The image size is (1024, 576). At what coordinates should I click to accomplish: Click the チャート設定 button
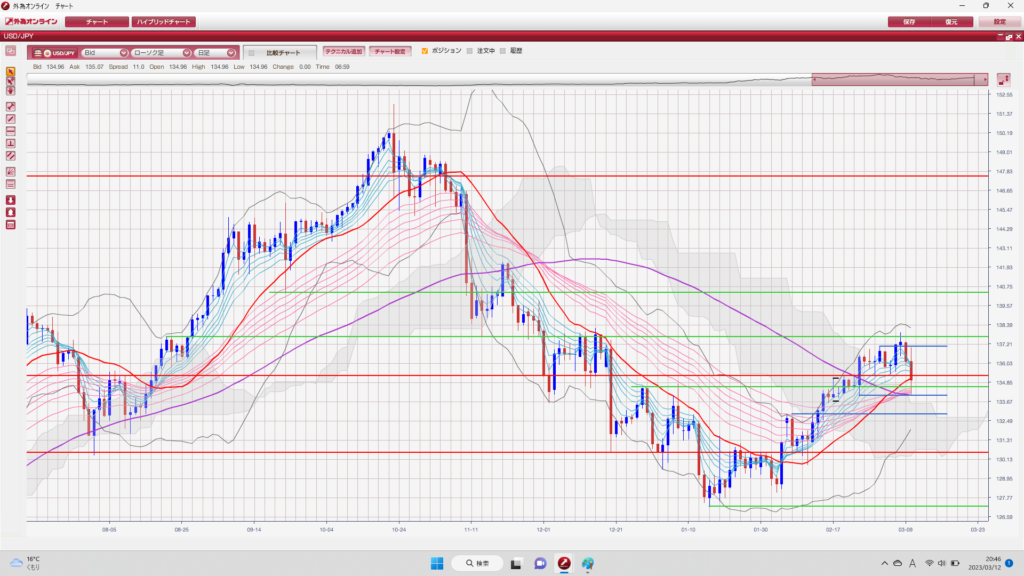pos(390,51)
